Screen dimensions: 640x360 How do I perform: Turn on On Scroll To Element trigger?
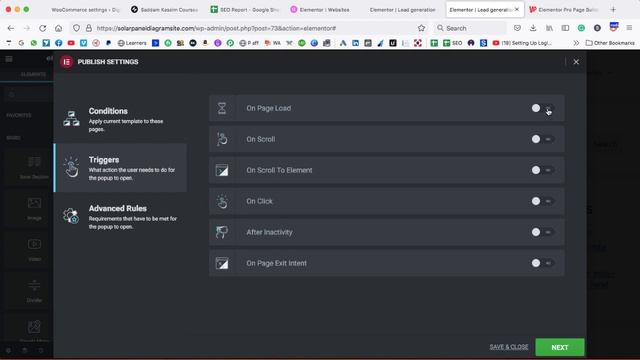coord(542,170)
